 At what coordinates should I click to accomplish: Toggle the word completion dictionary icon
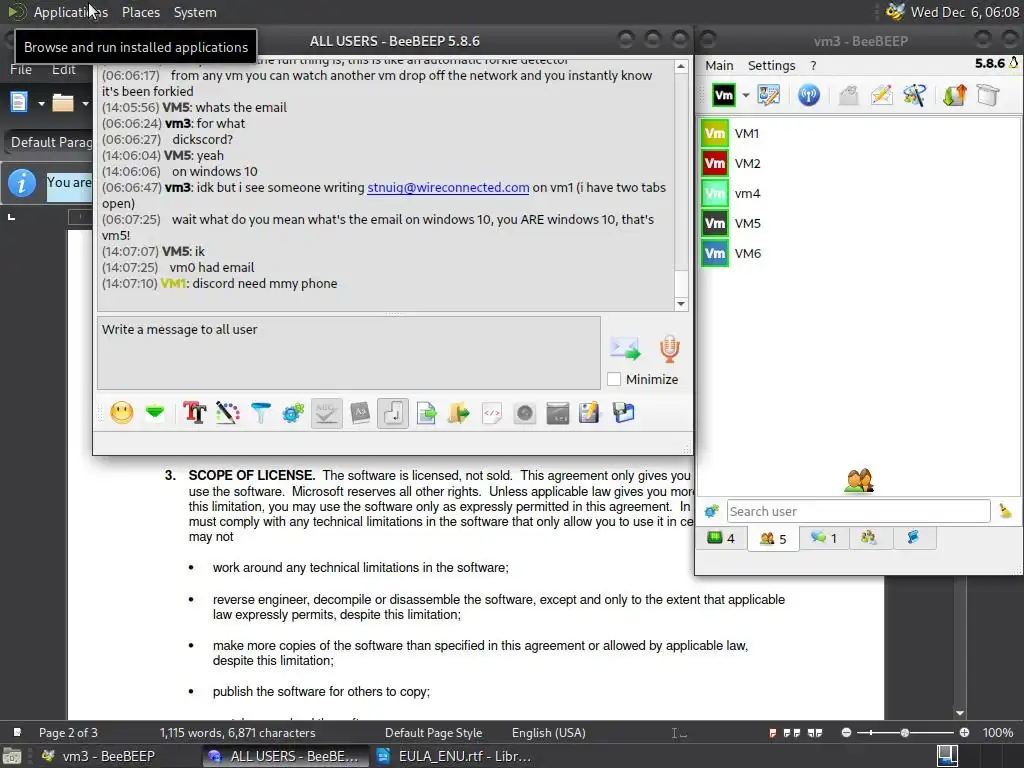click(360, 413)
